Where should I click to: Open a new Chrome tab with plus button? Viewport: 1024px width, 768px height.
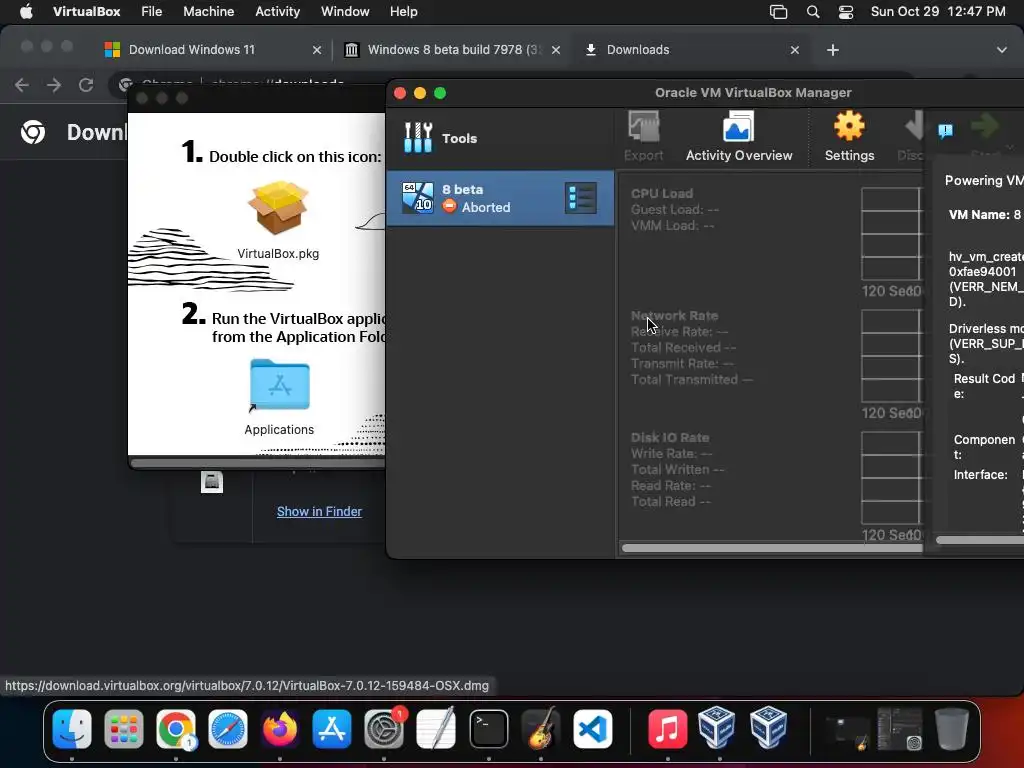pyautogui.click(x=833, y=50)
